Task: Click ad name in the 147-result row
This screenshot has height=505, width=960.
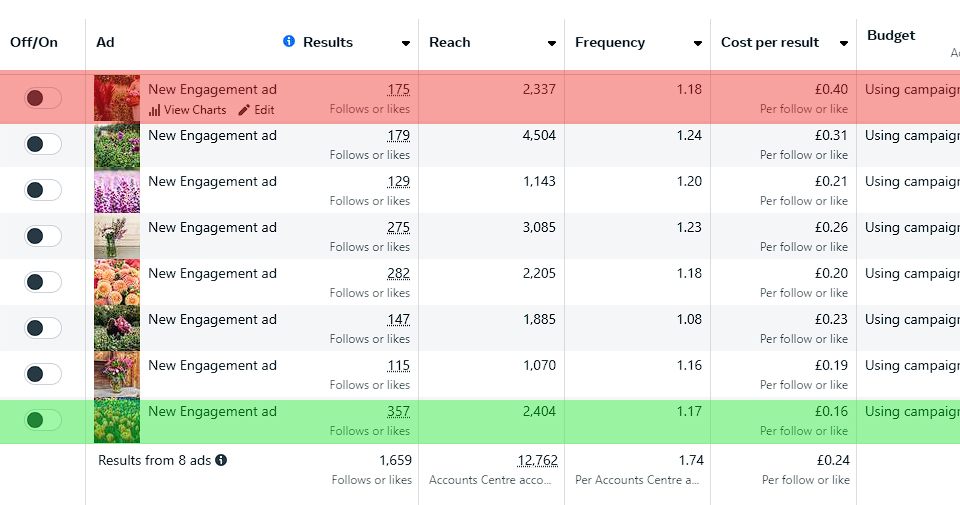Action: pos(212,320)
